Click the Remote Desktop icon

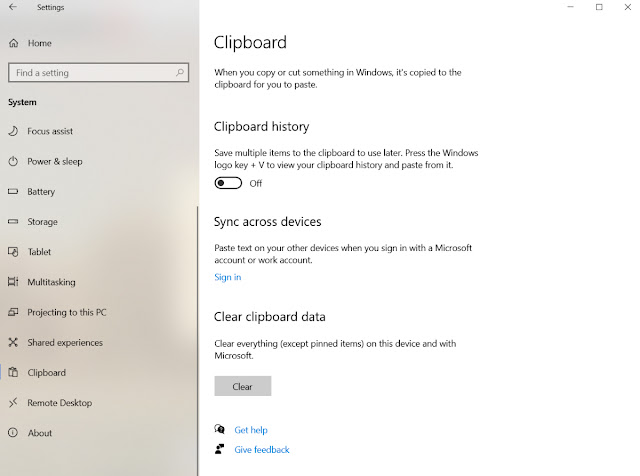[x=13, y=403]
